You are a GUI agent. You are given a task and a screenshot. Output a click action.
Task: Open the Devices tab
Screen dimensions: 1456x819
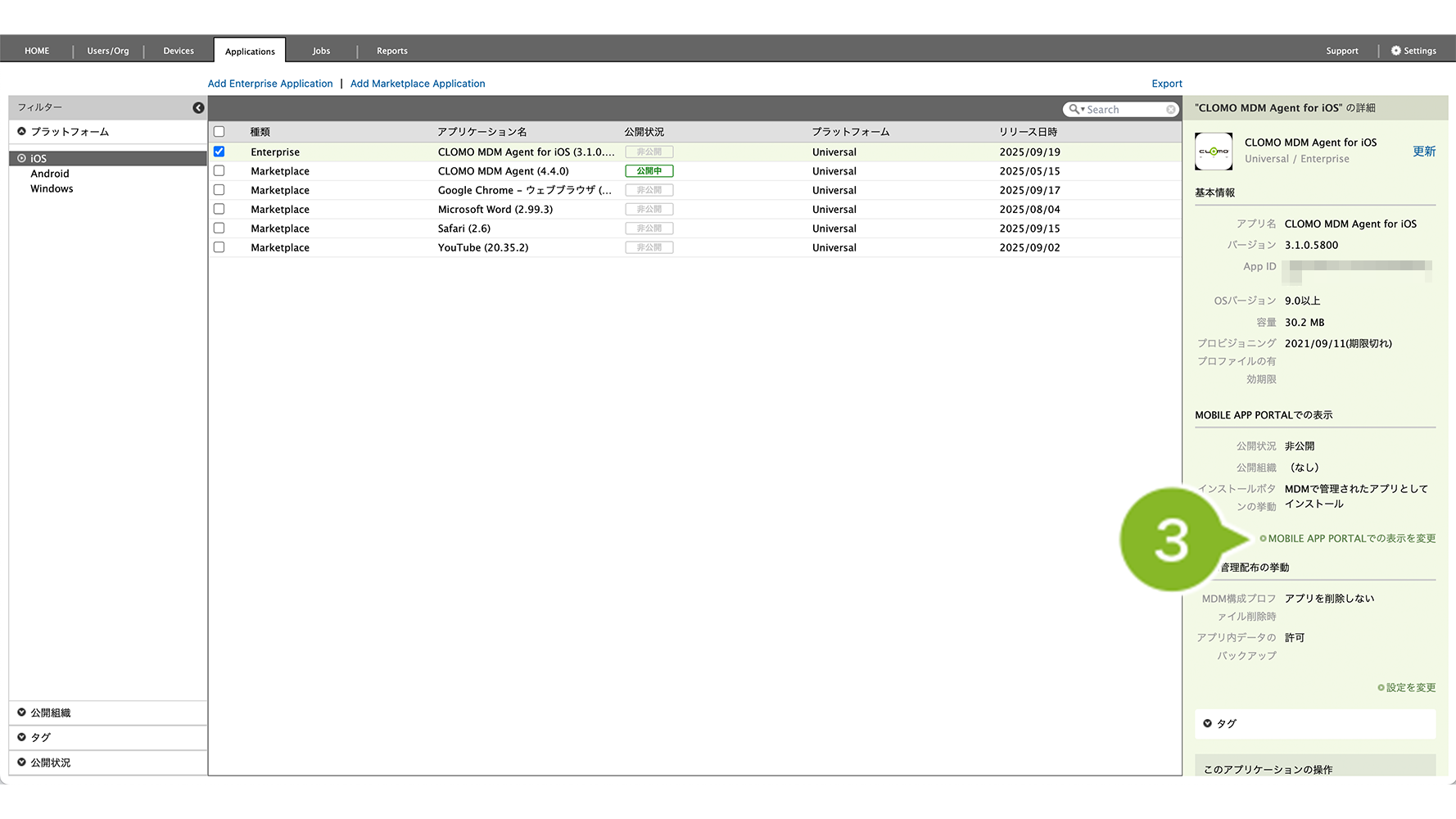point(179,51)
